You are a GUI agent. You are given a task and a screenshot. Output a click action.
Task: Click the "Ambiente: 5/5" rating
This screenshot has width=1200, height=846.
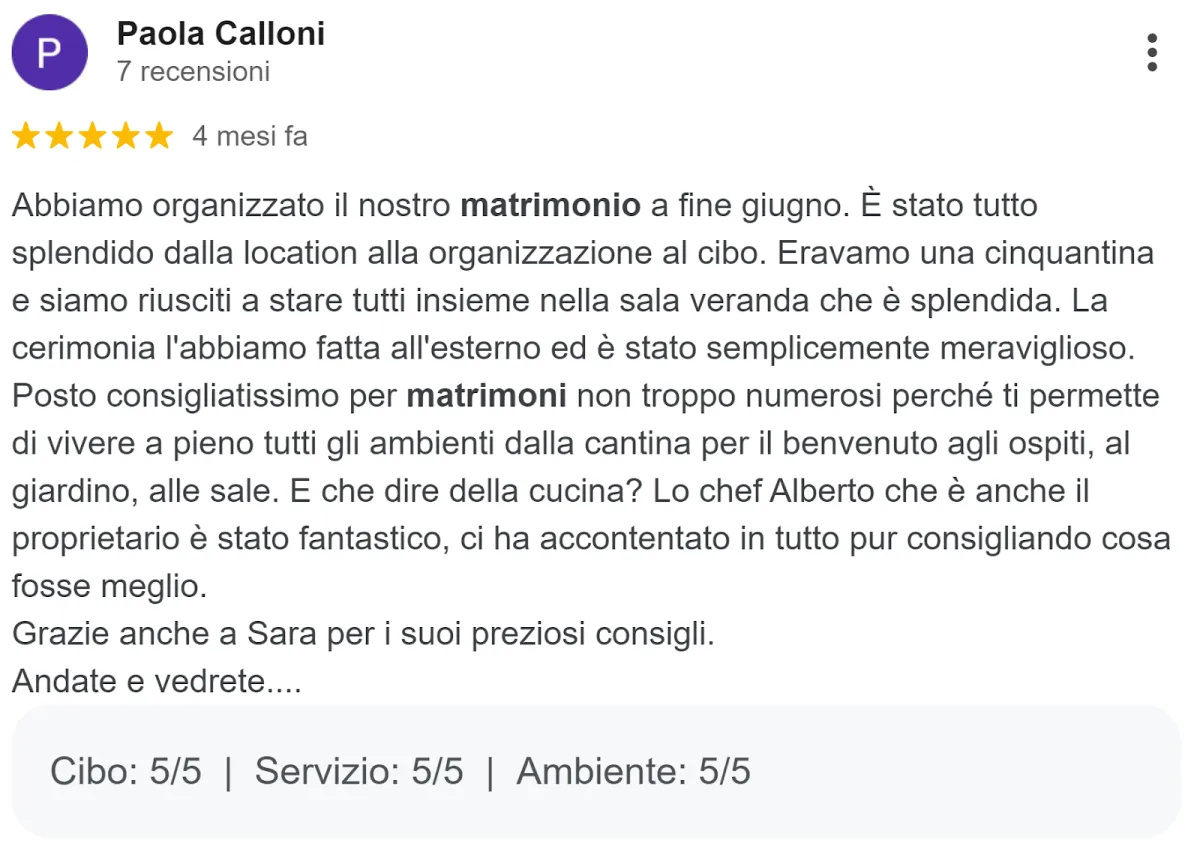pos(633,772)
